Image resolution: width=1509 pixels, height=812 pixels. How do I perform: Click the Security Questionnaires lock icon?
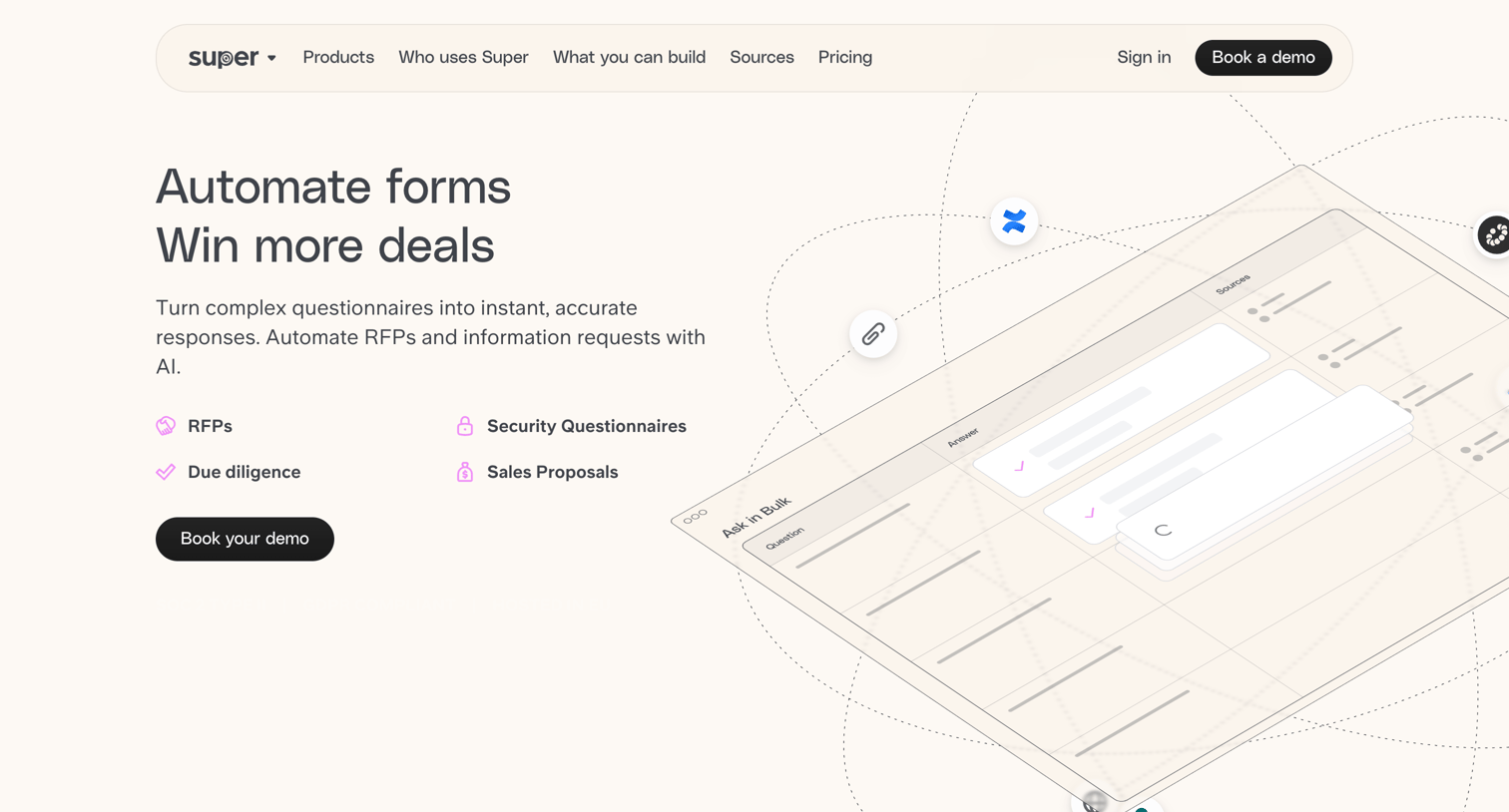click(x=465, y=426)
